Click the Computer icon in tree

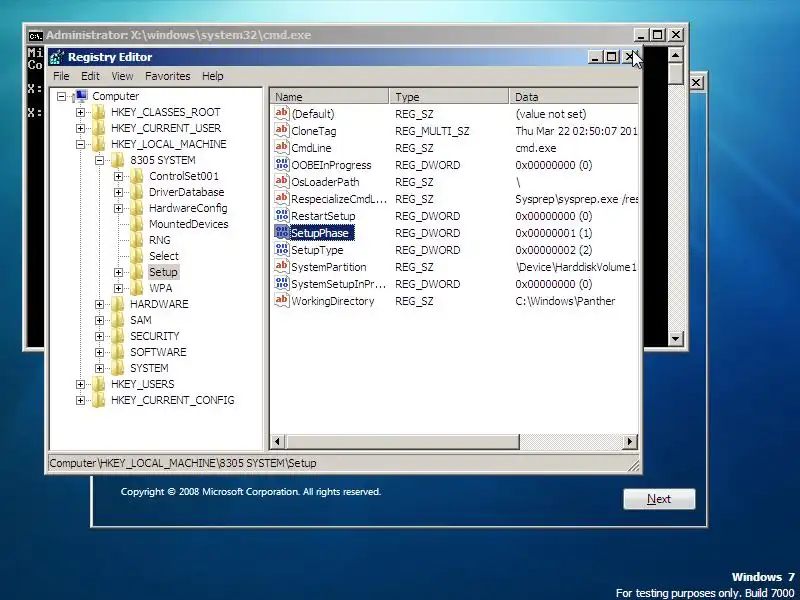(x=81, y=95)
